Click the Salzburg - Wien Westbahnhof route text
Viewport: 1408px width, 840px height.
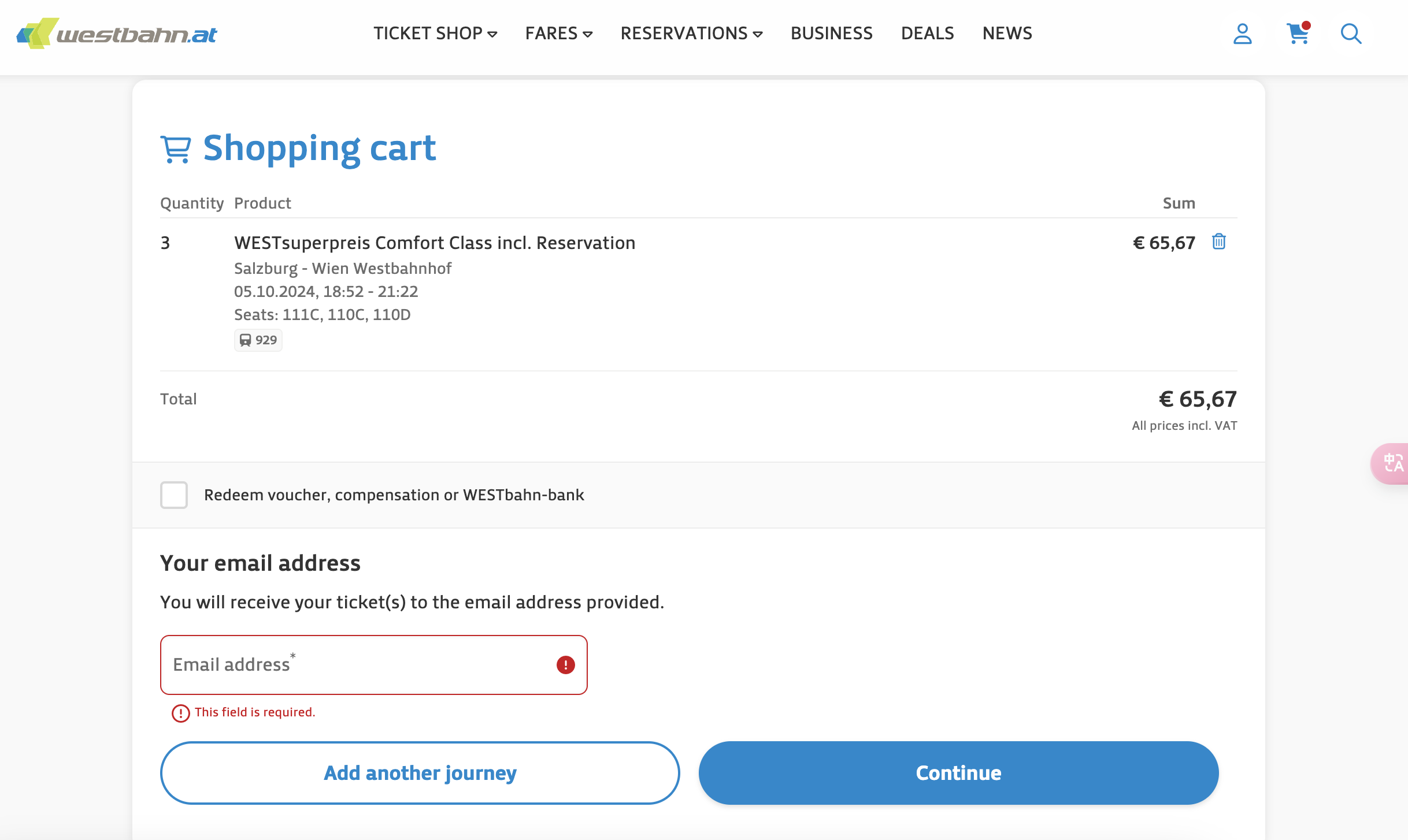click(343, 269)
